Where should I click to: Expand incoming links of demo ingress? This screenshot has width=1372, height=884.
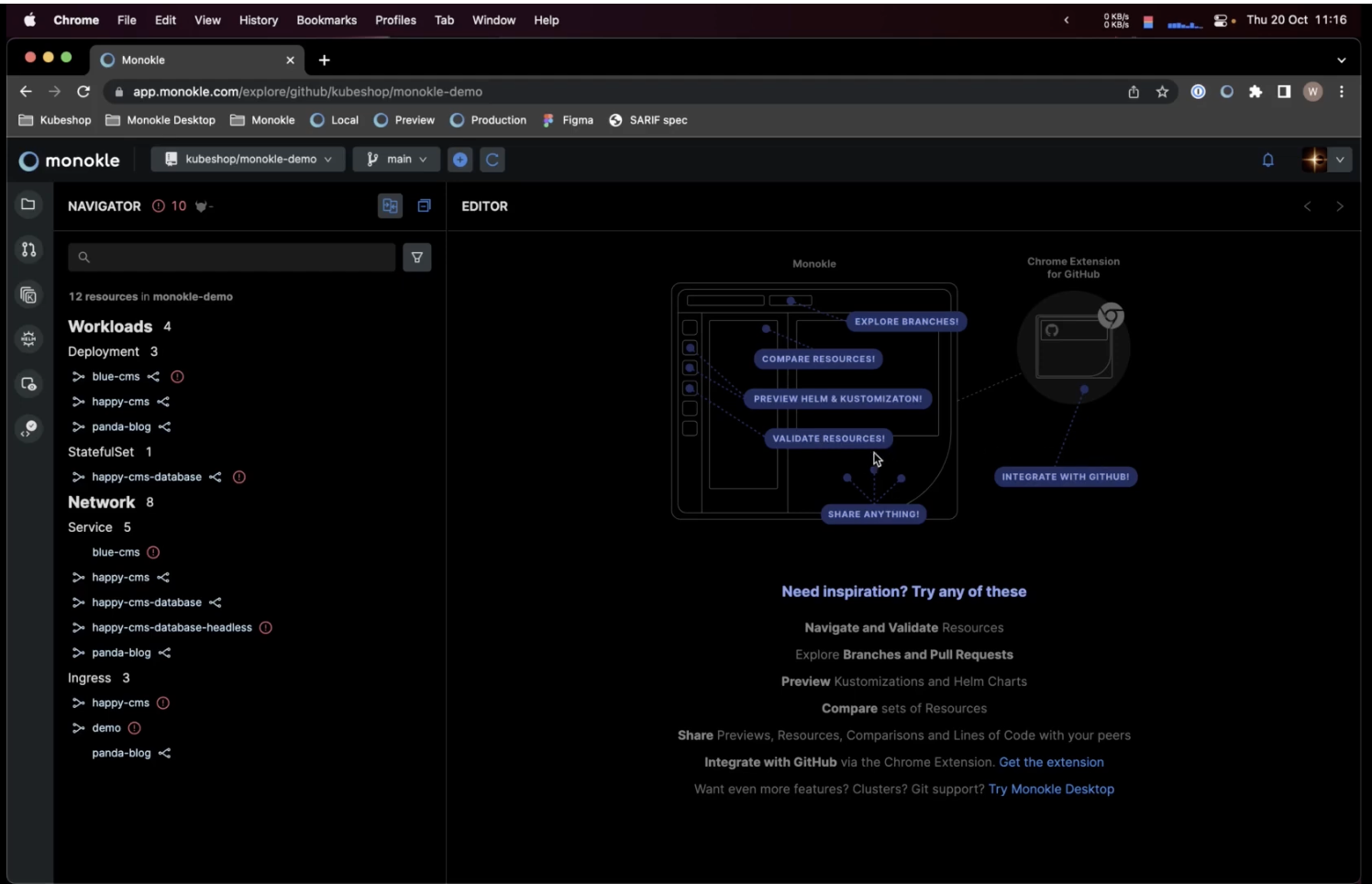tap(79, 728)
